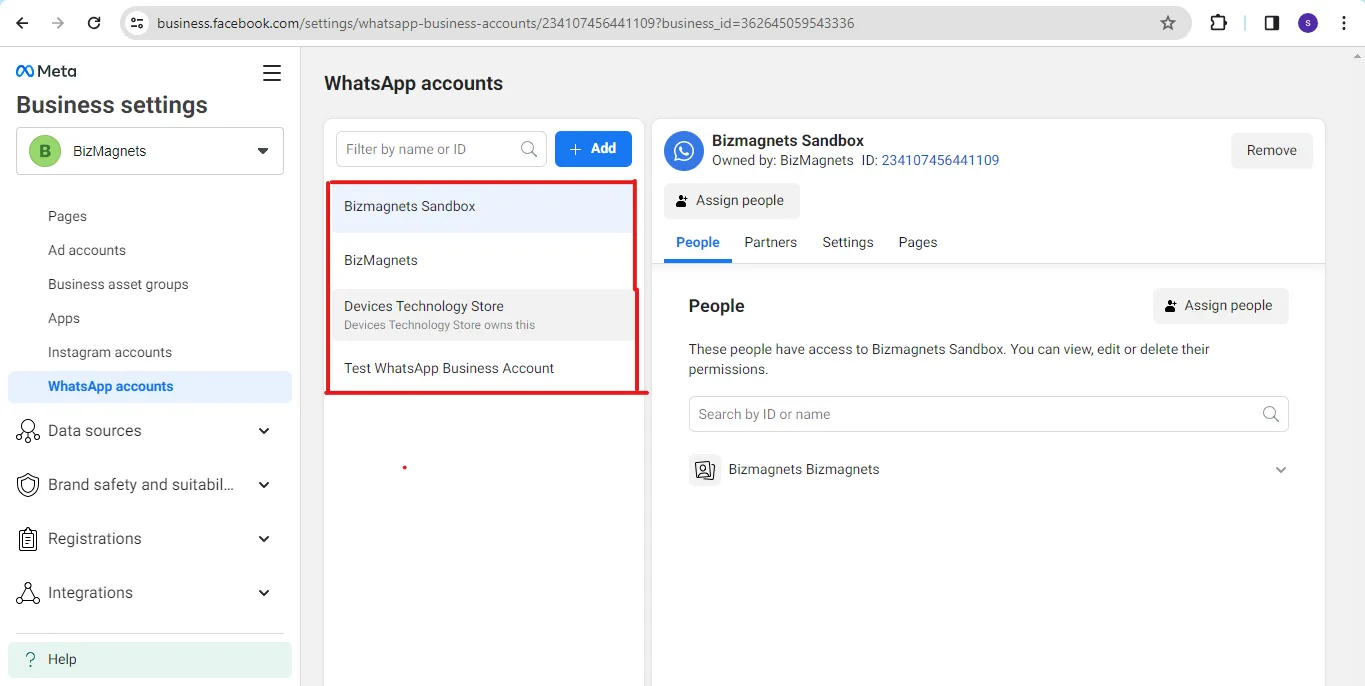Reload the page

coord(94,23)
